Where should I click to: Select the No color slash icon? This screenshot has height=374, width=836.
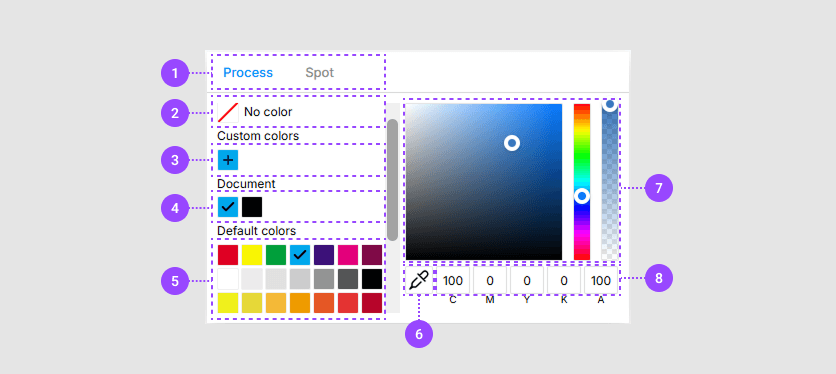coord(228,112)
